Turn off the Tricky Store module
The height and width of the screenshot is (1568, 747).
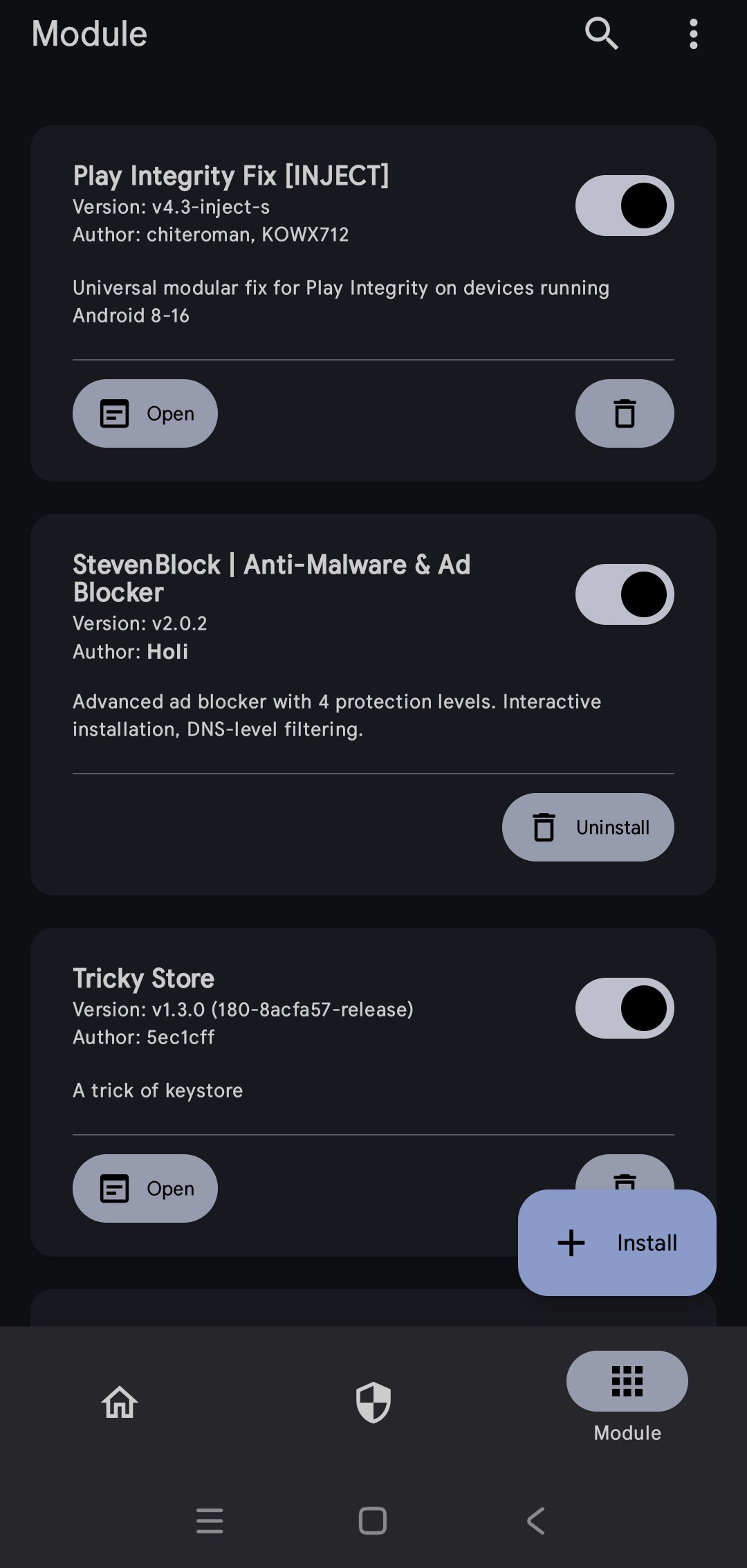pyautogui.click(x=625, y=1008)
